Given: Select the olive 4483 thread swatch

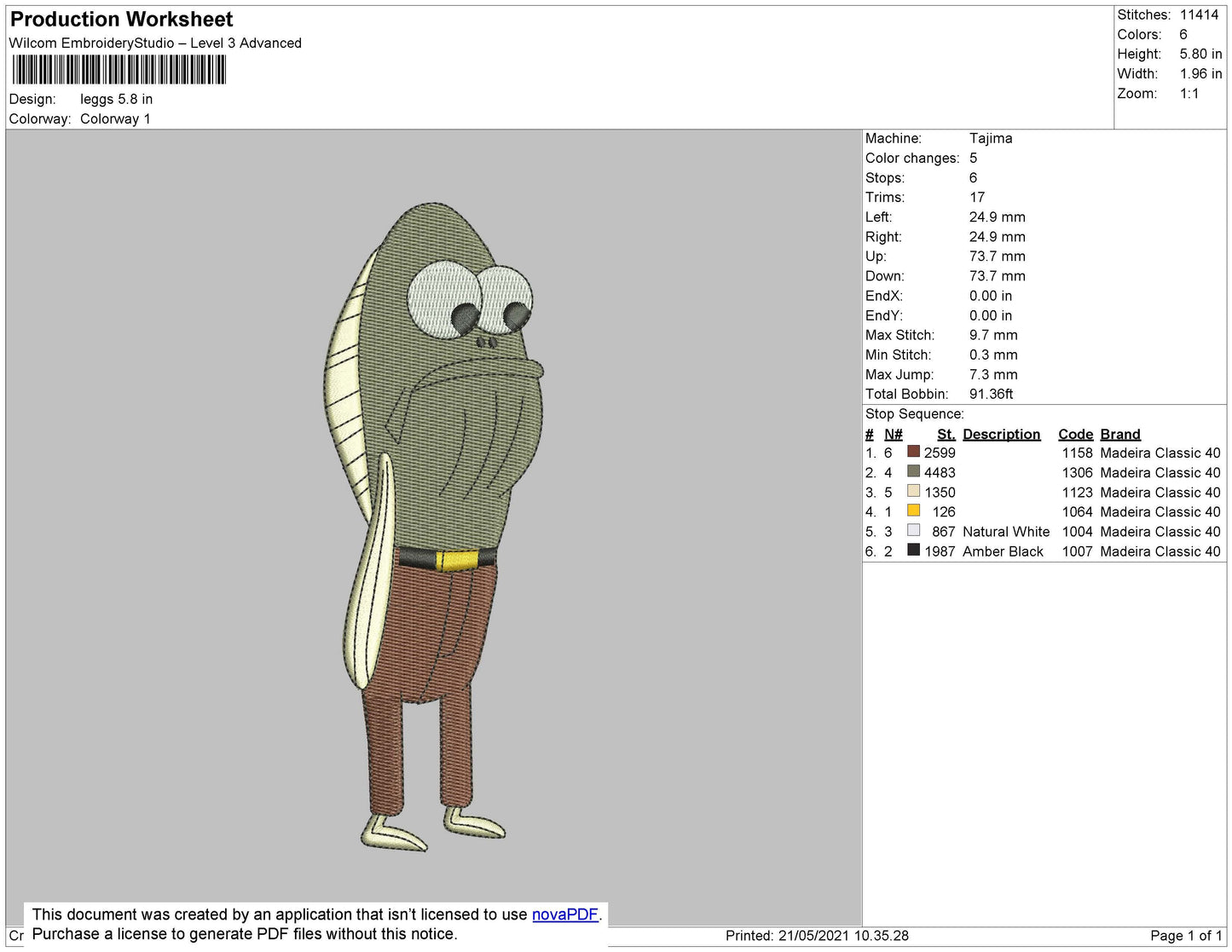Looking at the screenshot, I should click(x=913, y=471).
